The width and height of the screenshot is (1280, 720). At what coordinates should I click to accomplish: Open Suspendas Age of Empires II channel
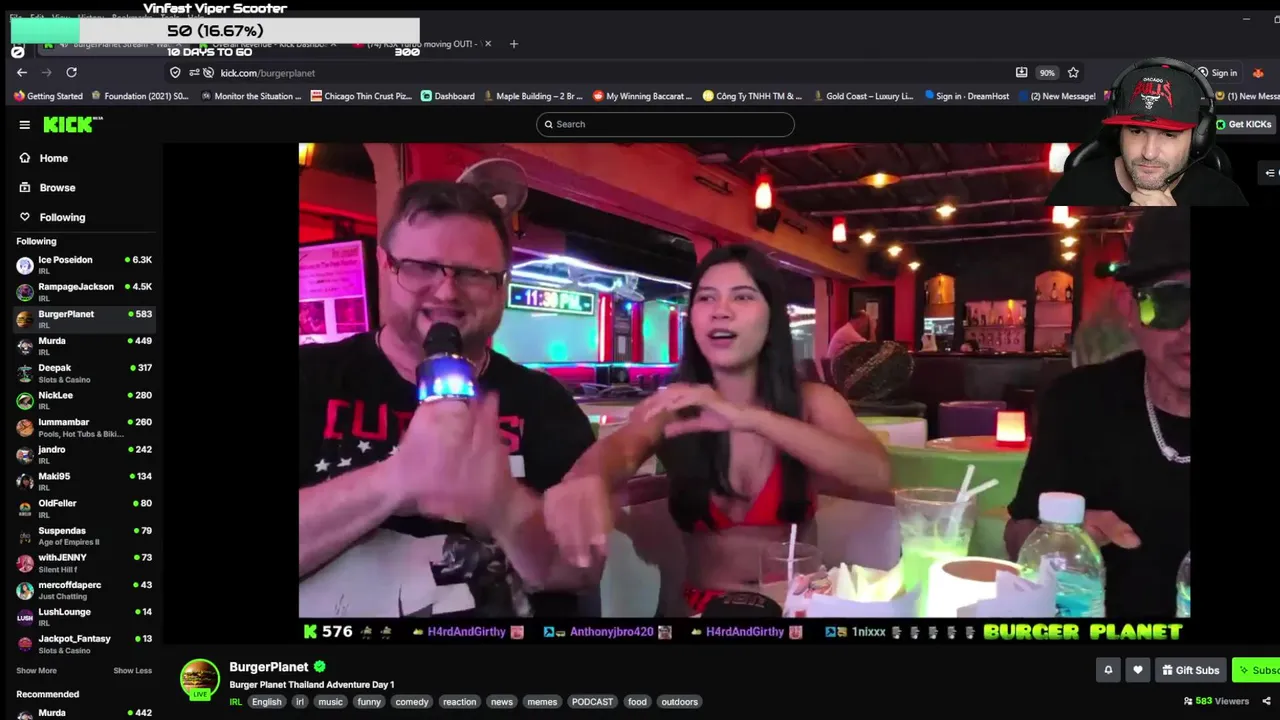(84, 536)
